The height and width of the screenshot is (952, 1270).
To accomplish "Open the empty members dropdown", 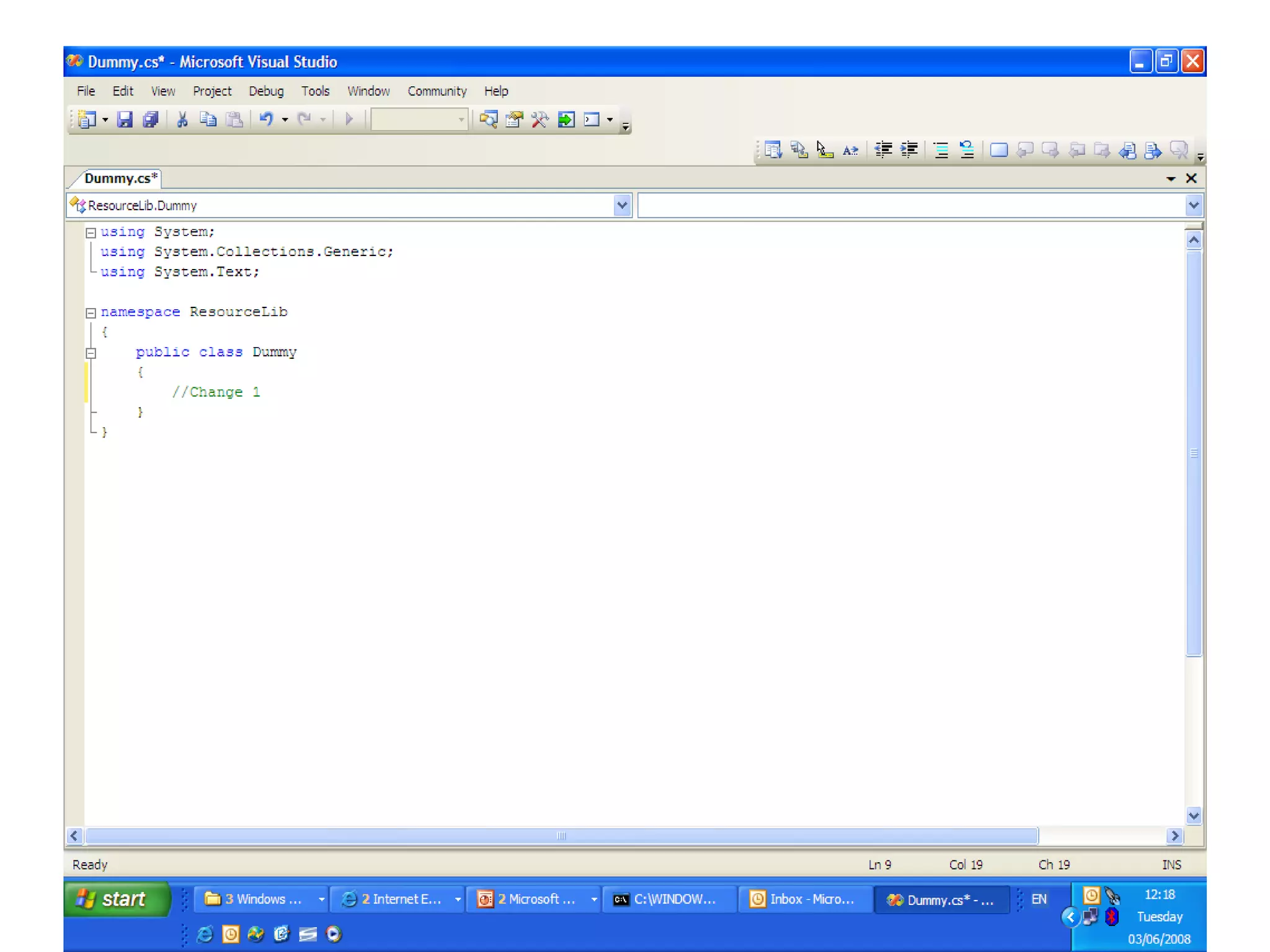I will (1193, 205).
